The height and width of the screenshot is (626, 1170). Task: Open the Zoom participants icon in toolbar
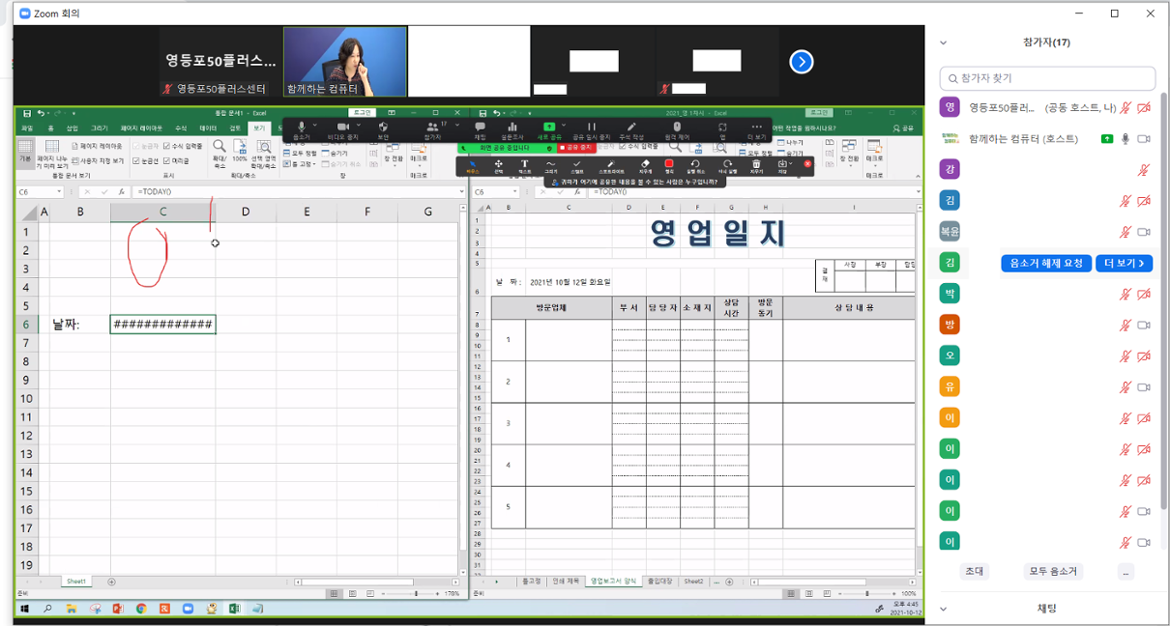point(432,128)
